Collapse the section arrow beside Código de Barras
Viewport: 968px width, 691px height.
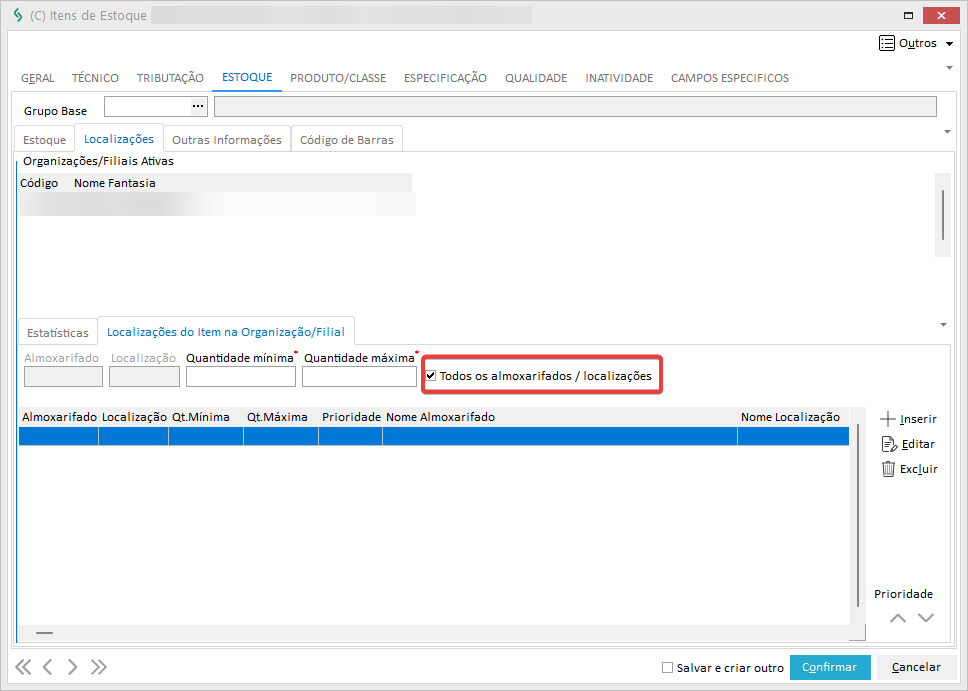pyautogui.click(x=946, y=131)
